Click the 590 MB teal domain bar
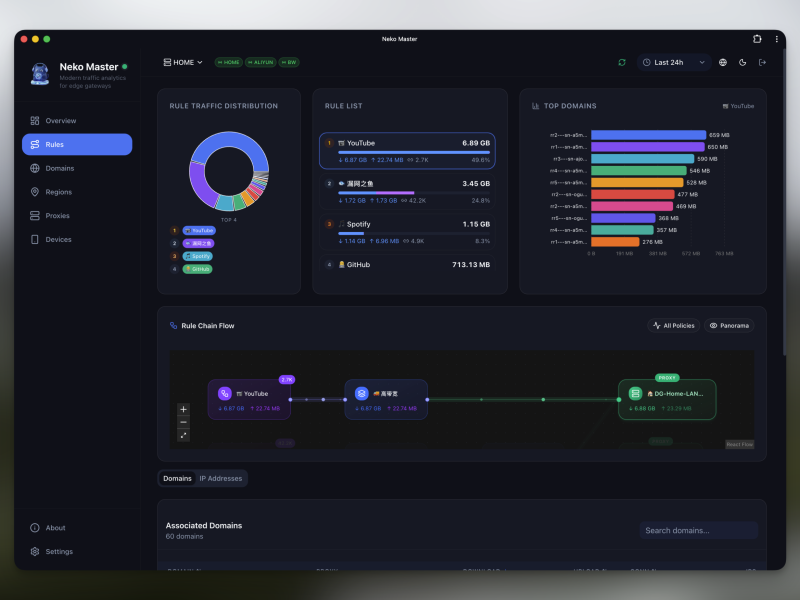 642,159
